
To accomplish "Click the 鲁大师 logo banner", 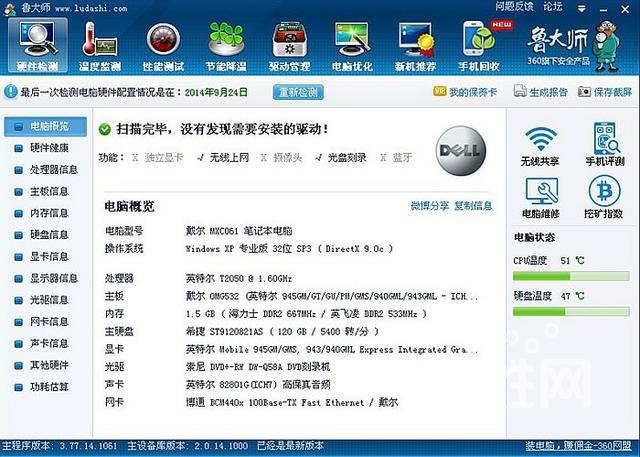I will [573, 46].
